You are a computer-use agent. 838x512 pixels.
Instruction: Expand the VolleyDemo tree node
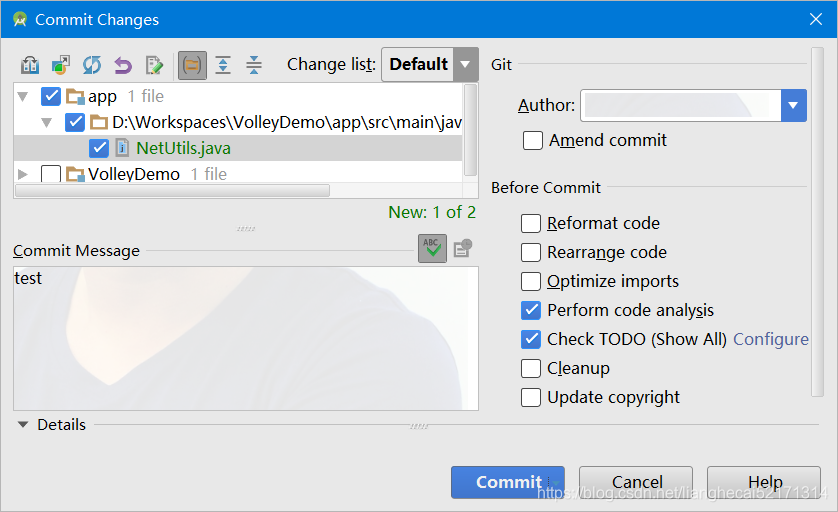pos(22,174)
